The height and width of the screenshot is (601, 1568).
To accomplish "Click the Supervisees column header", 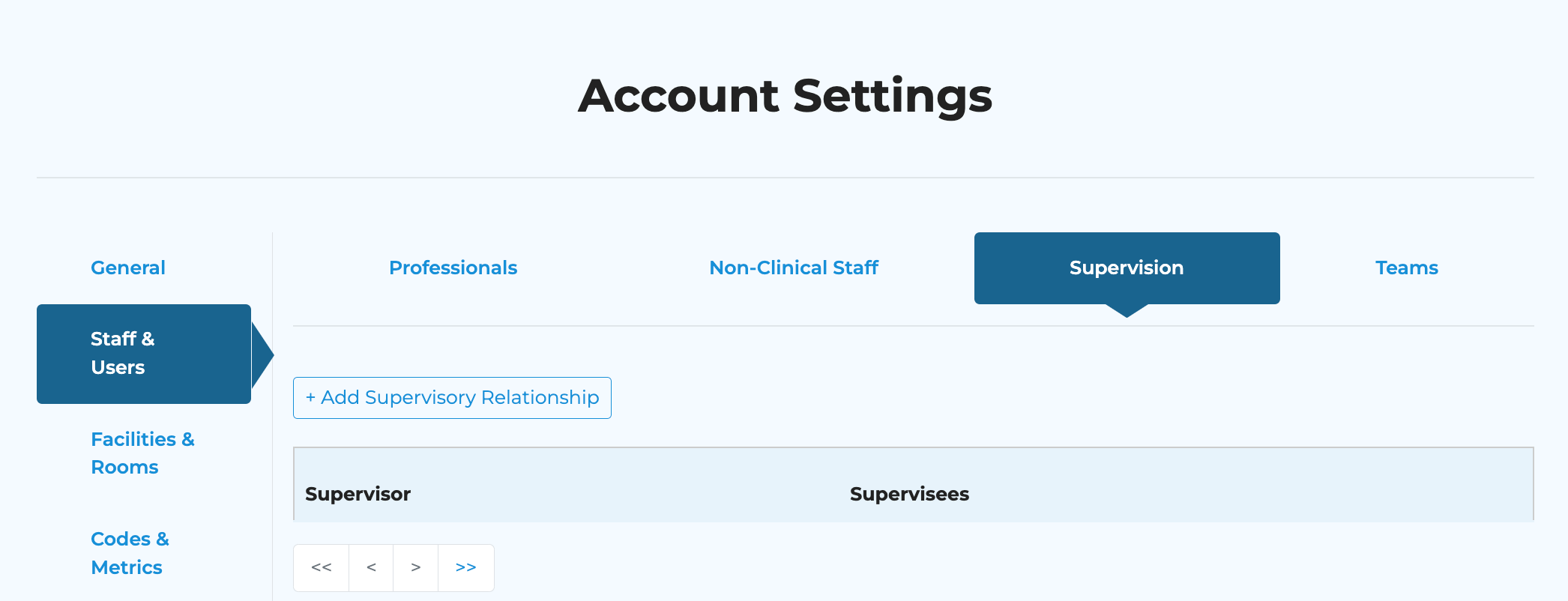I will pyautogui.click(x=909, y=494).
